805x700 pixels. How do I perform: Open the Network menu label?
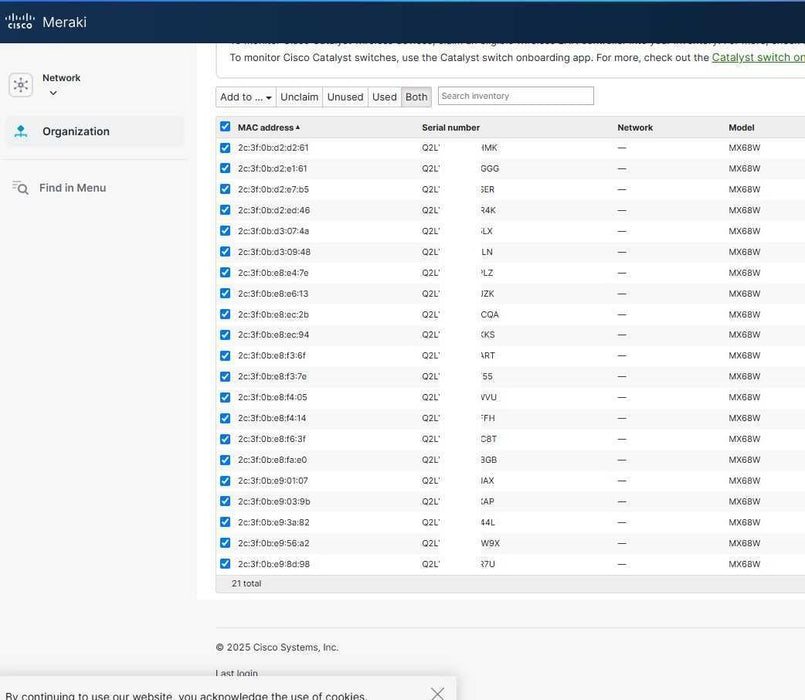[61, 78]
